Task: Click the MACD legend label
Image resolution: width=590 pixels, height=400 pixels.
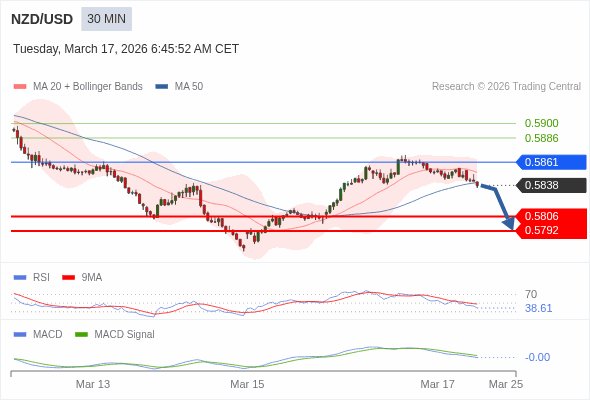Action: click(48, 335)
